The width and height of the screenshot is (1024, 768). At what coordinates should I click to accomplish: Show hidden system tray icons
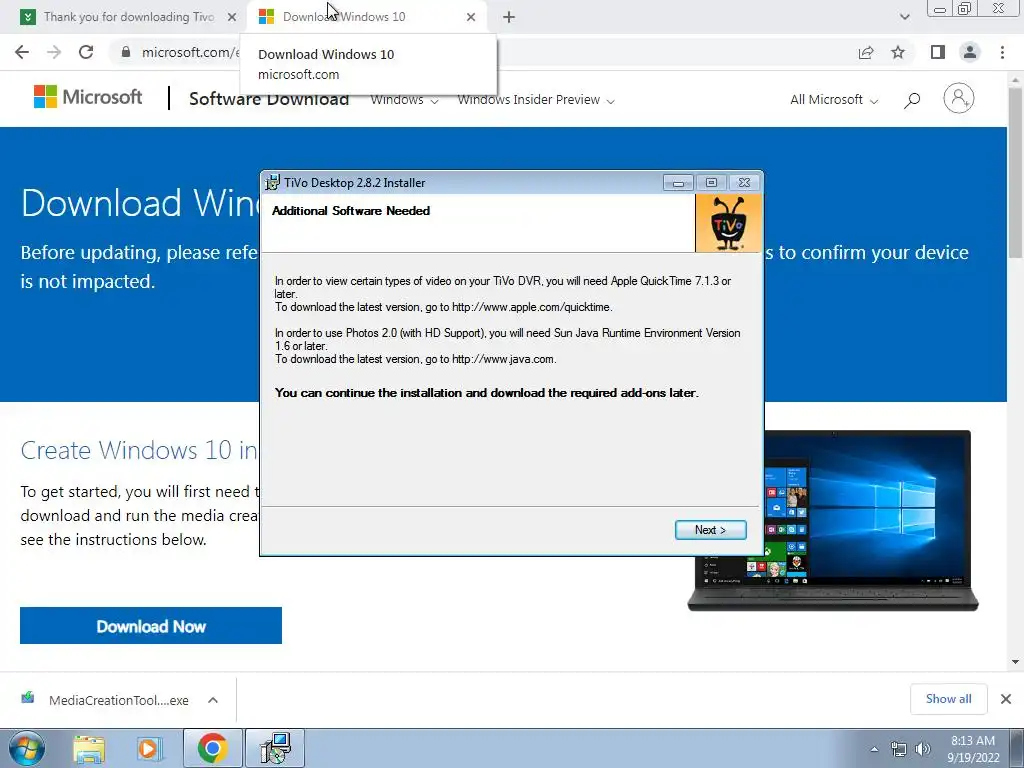[x=874, y=749]
